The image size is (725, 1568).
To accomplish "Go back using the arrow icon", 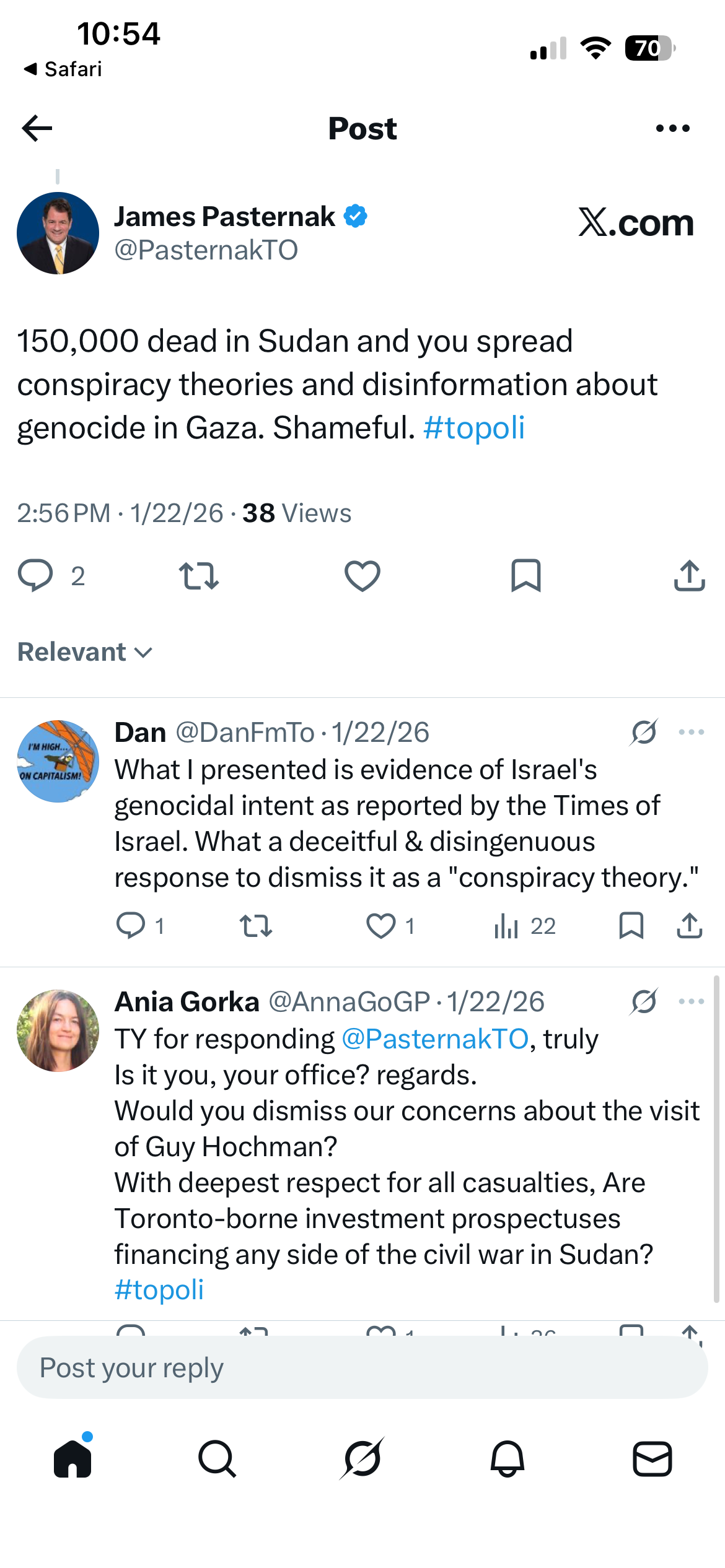I will (37, 128).
